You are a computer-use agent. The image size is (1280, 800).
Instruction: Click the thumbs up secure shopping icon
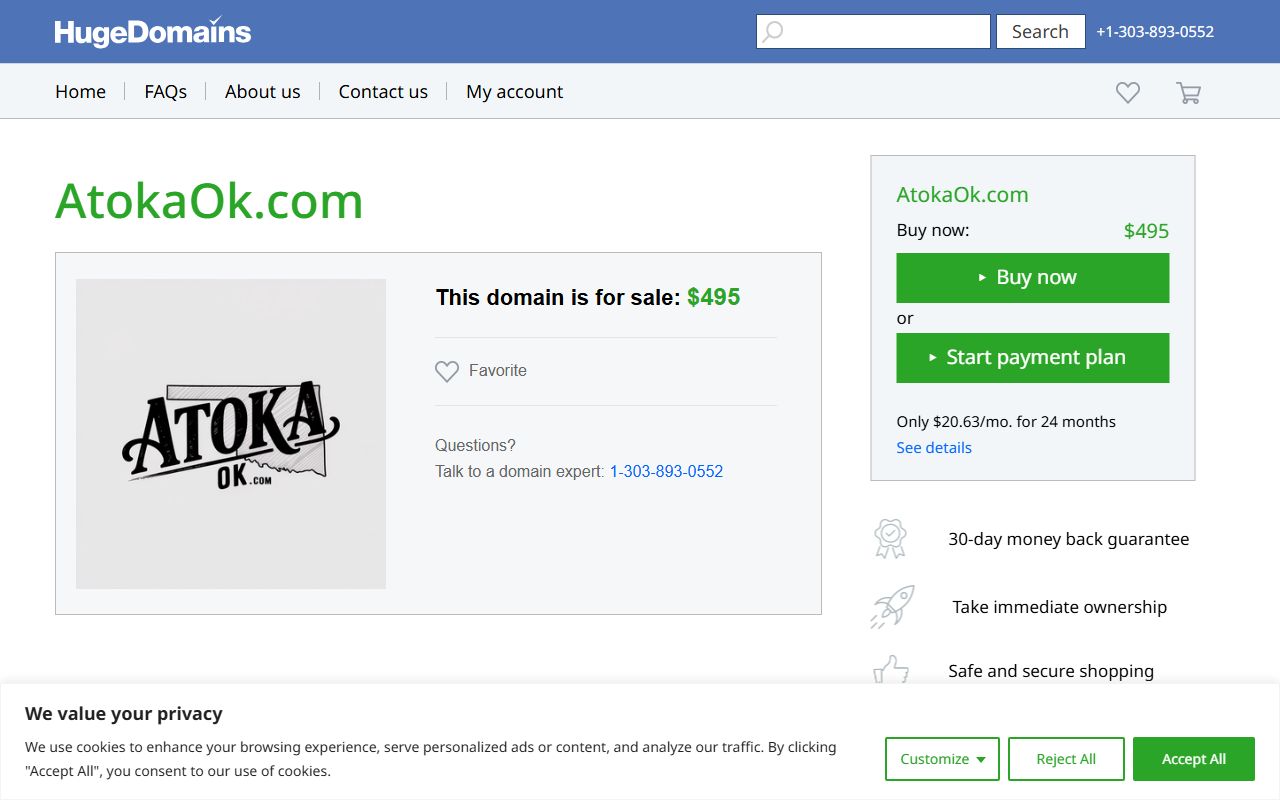[x=892, y=671]
